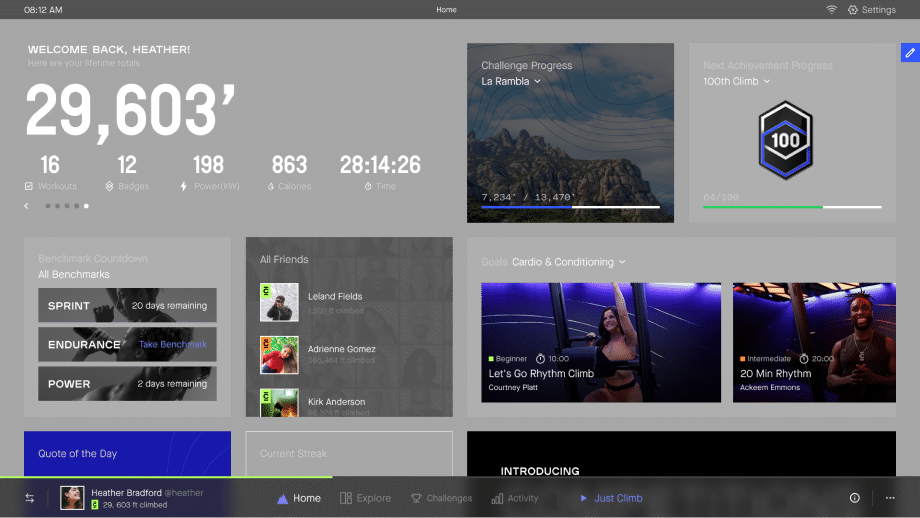Click the Challenges trophy icon
Screen dimensions: 920x518
pos(416,498)
